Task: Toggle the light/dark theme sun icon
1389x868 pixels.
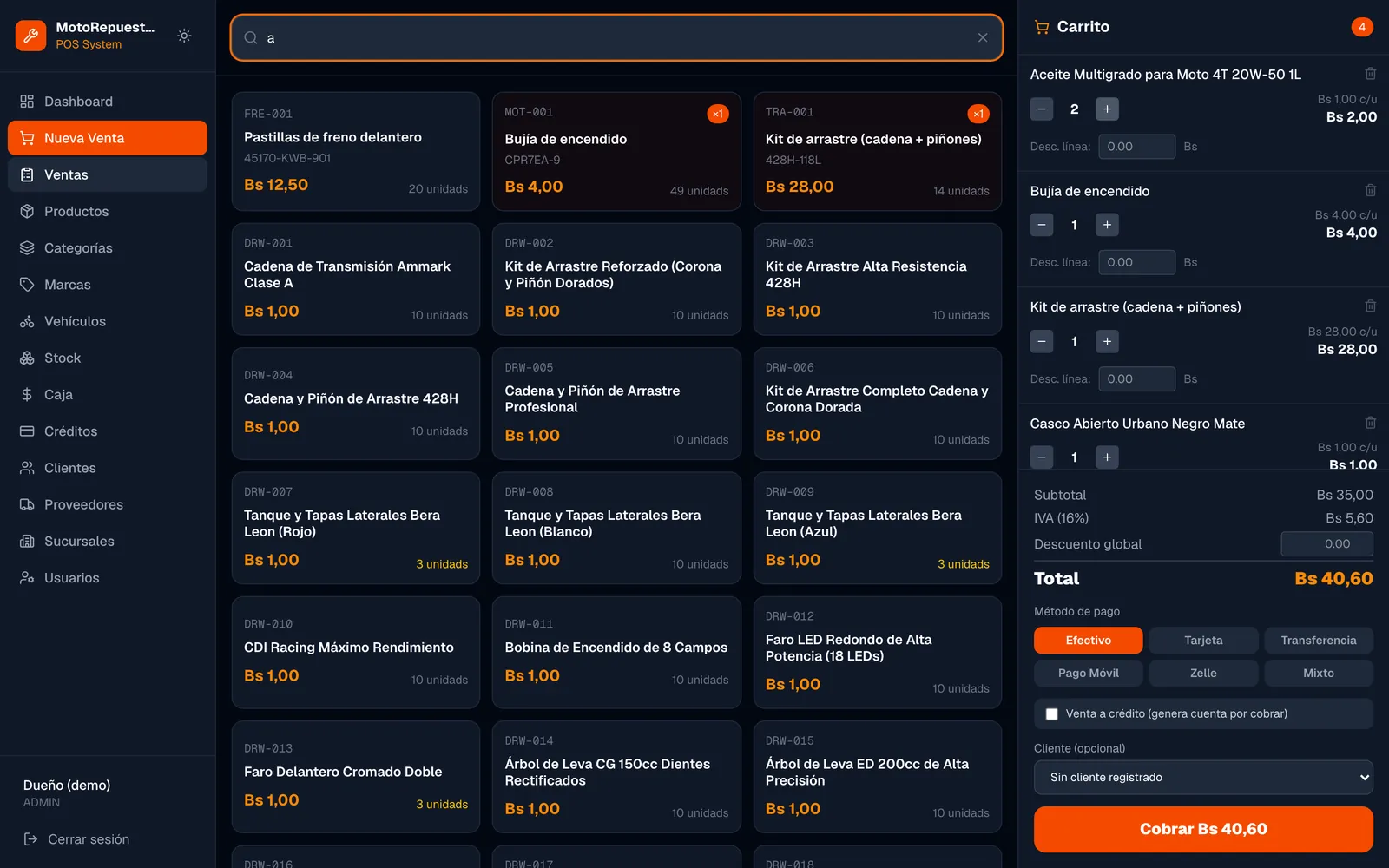Action: click(184, 36)
